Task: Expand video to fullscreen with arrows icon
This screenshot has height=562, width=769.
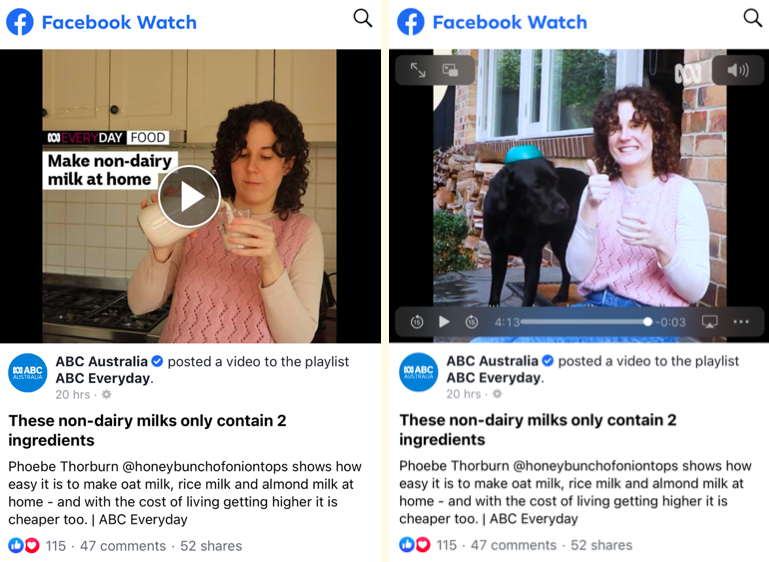Action: click(x=418, y=70)
